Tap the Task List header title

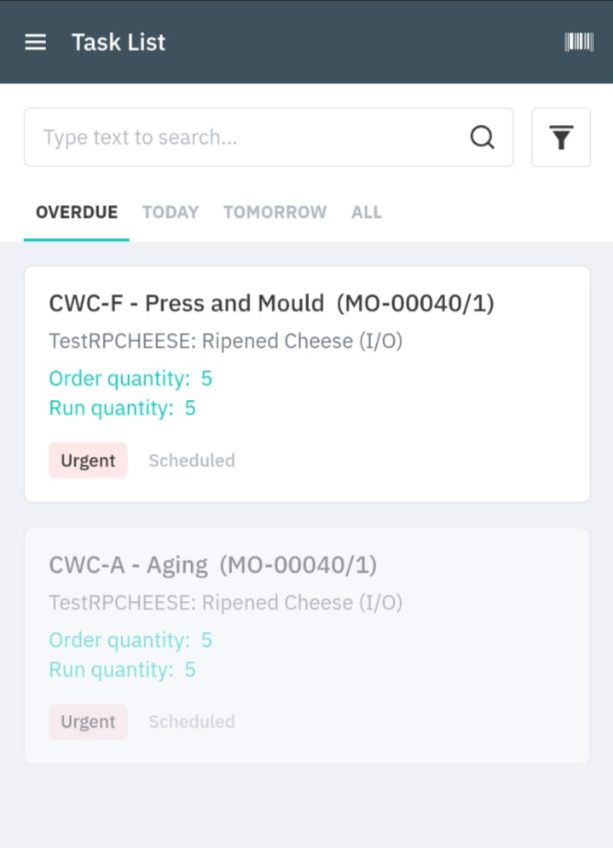coord(118,42)
